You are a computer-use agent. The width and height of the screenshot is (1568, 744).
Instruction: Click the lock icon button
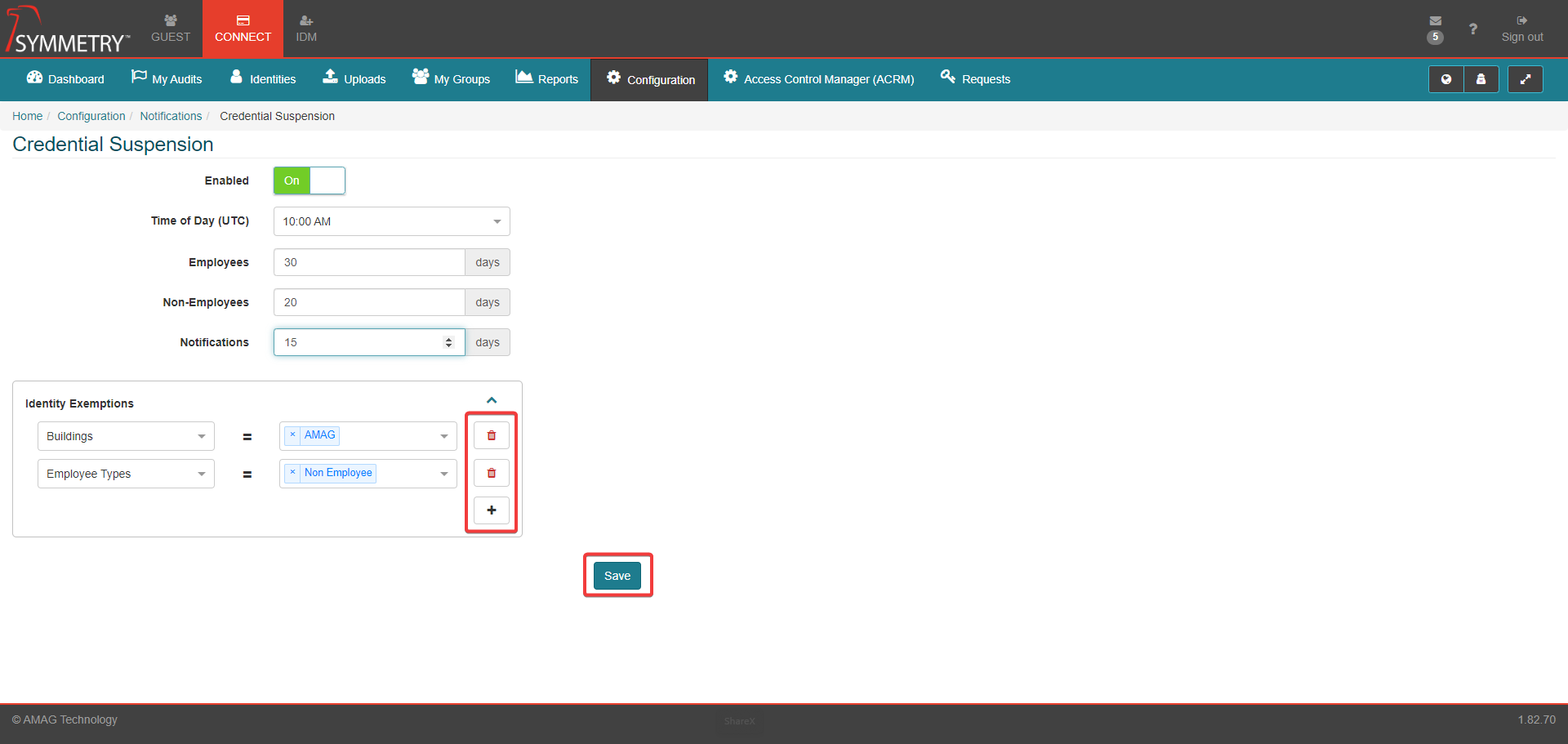click(x=1481, y=79)
